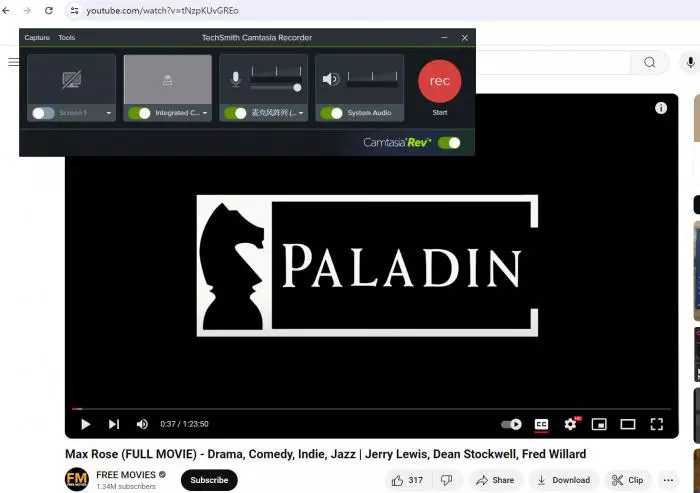Image resolution: width=700 pixels, height=493 pixels.
Task: Subscribe to FREE MOVIES channel
Action: tap(209, 480)
